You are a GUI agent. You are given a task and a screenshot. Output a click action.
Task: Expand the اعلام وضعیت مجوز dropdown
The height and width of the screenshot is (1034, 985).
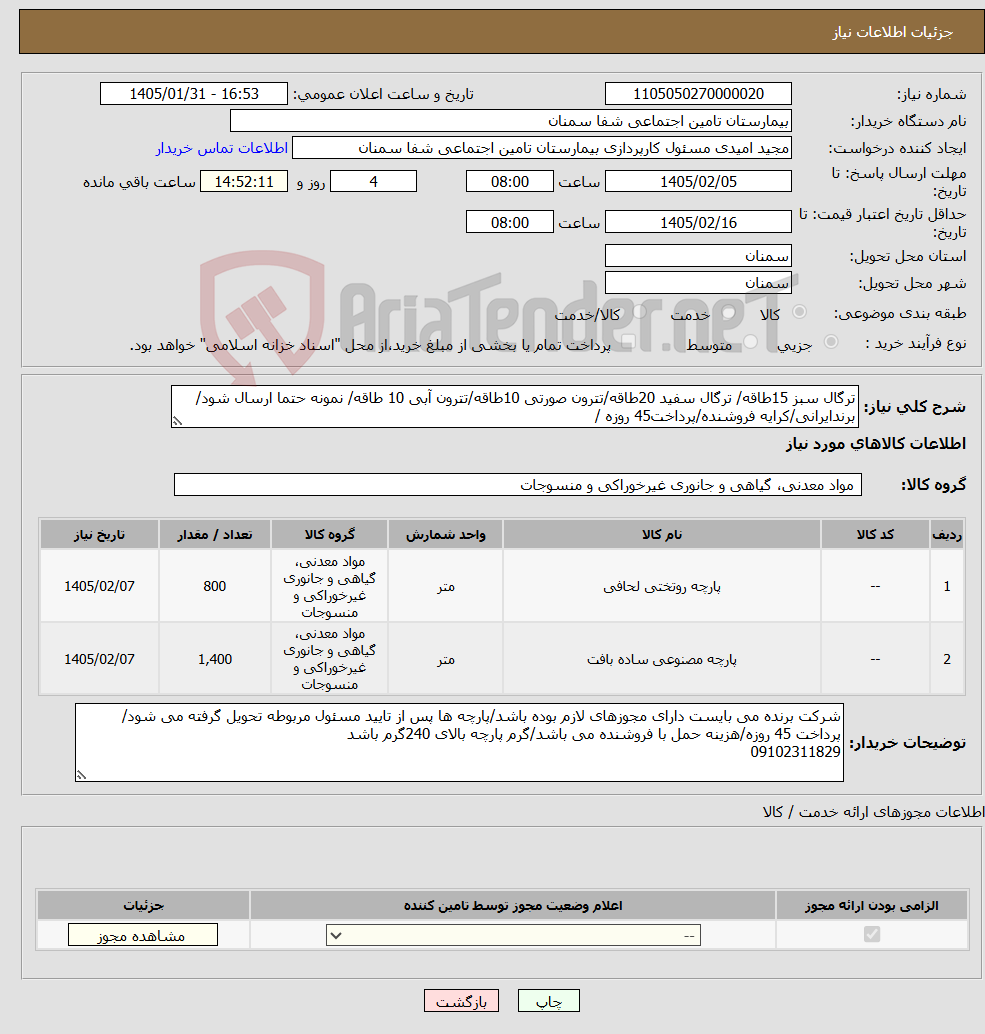(x=513, y=935)
